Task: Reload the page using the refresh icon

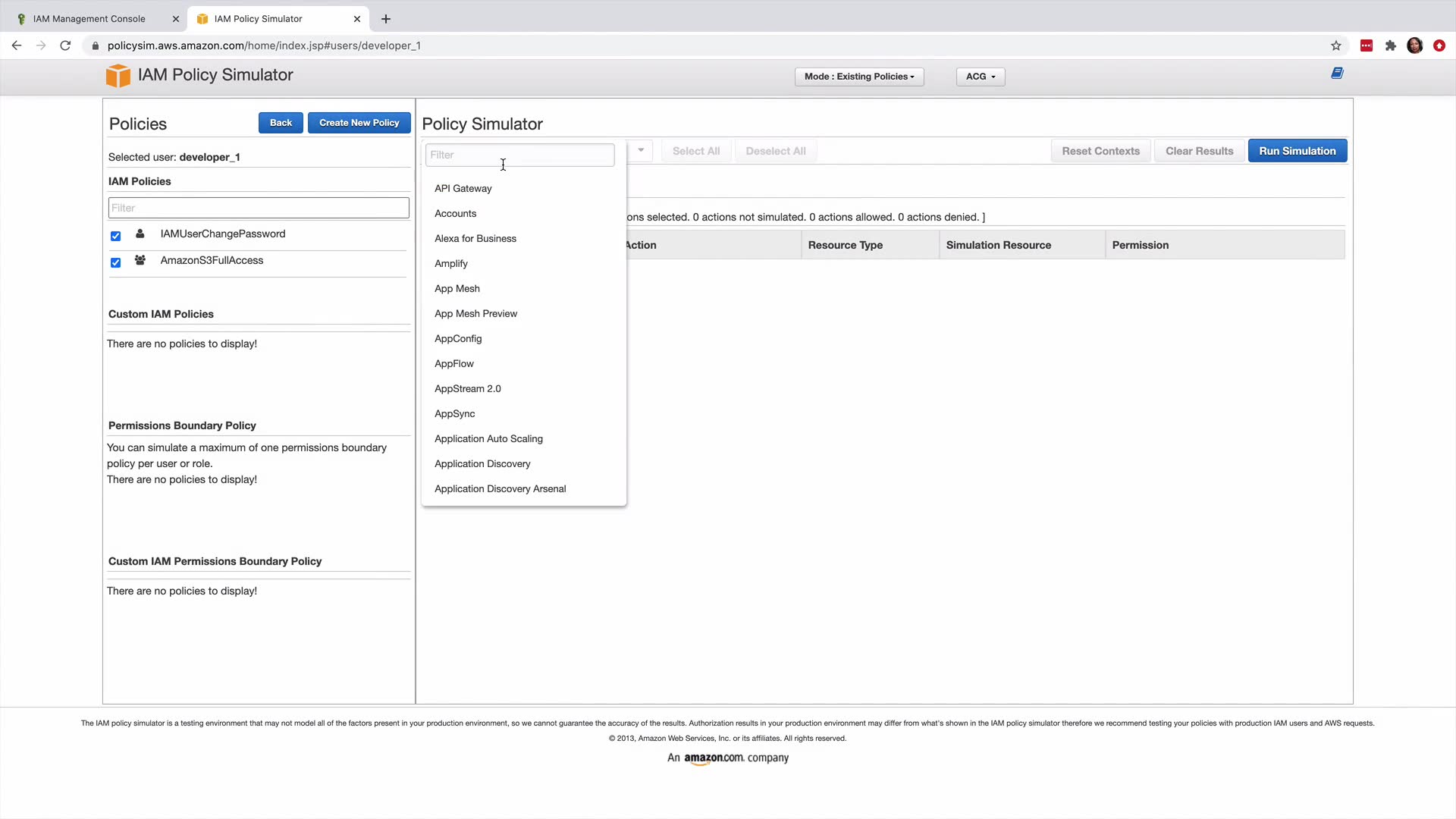Action: [x=65, y=45]
